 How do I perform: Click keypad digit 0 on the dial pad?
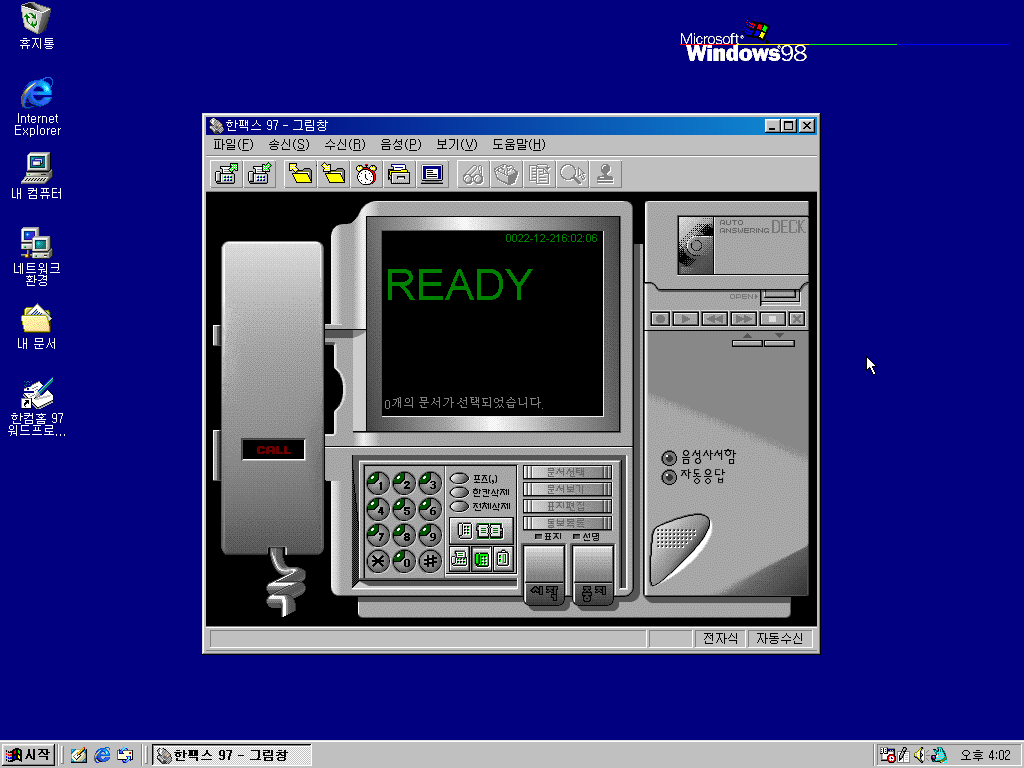[x=404, y=561]
